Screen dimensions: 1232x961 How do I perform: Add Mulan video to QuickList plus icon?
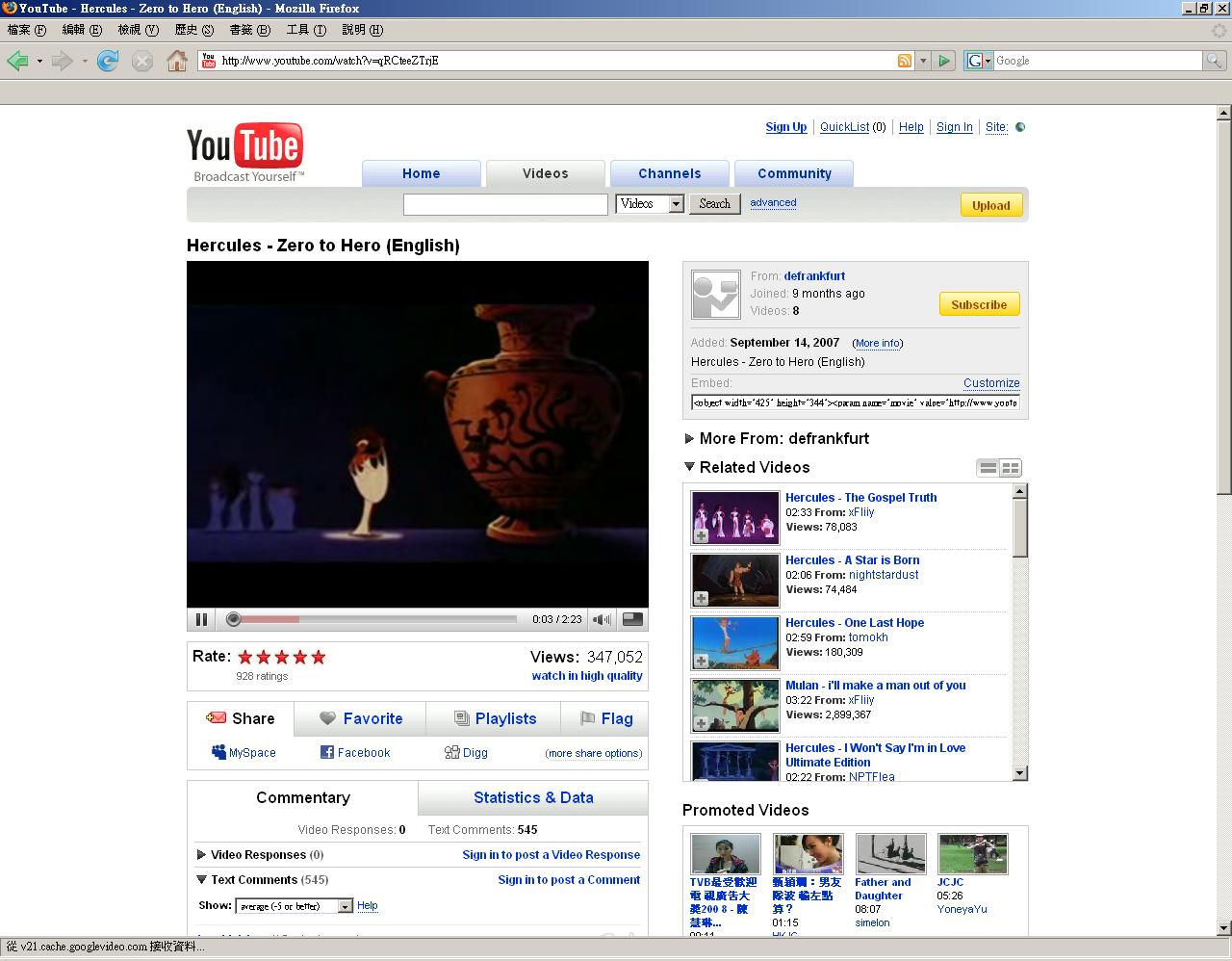[701, 723]
